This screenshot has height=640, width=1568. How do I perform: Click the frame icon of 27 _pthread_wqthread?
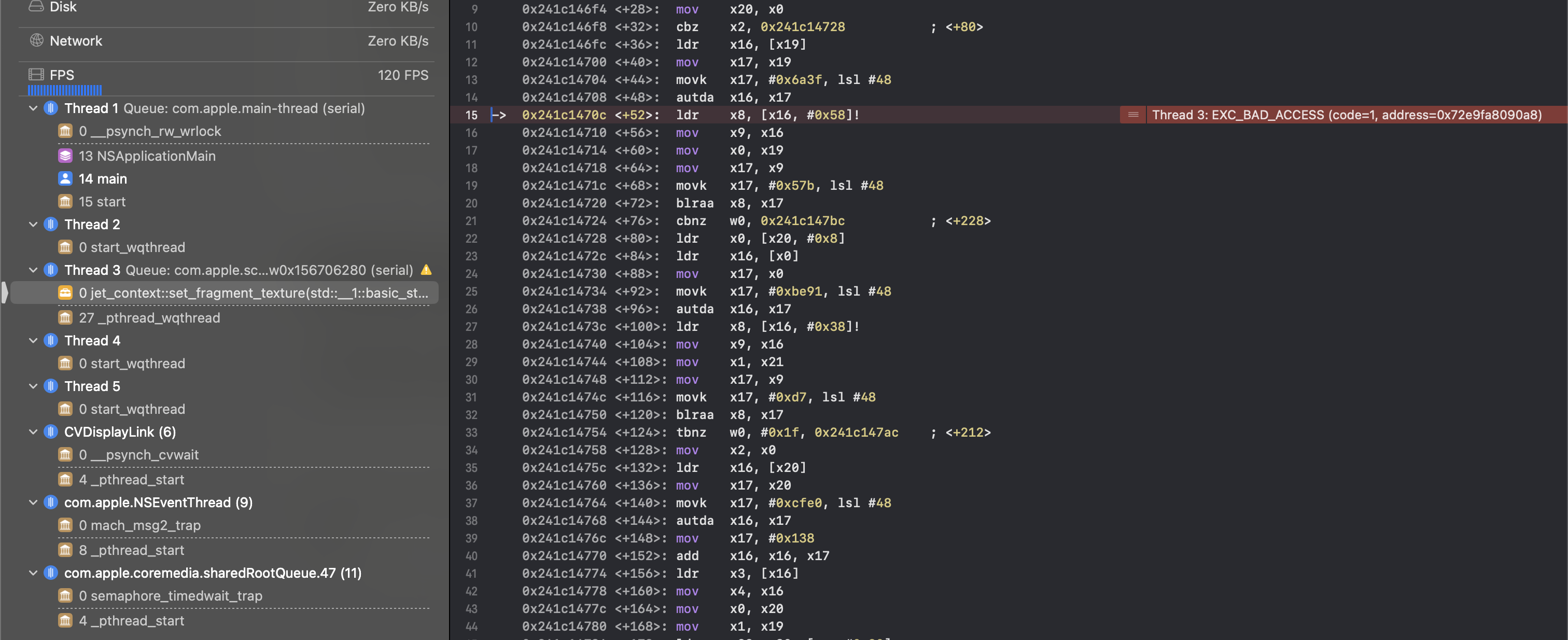click(65, 318)
